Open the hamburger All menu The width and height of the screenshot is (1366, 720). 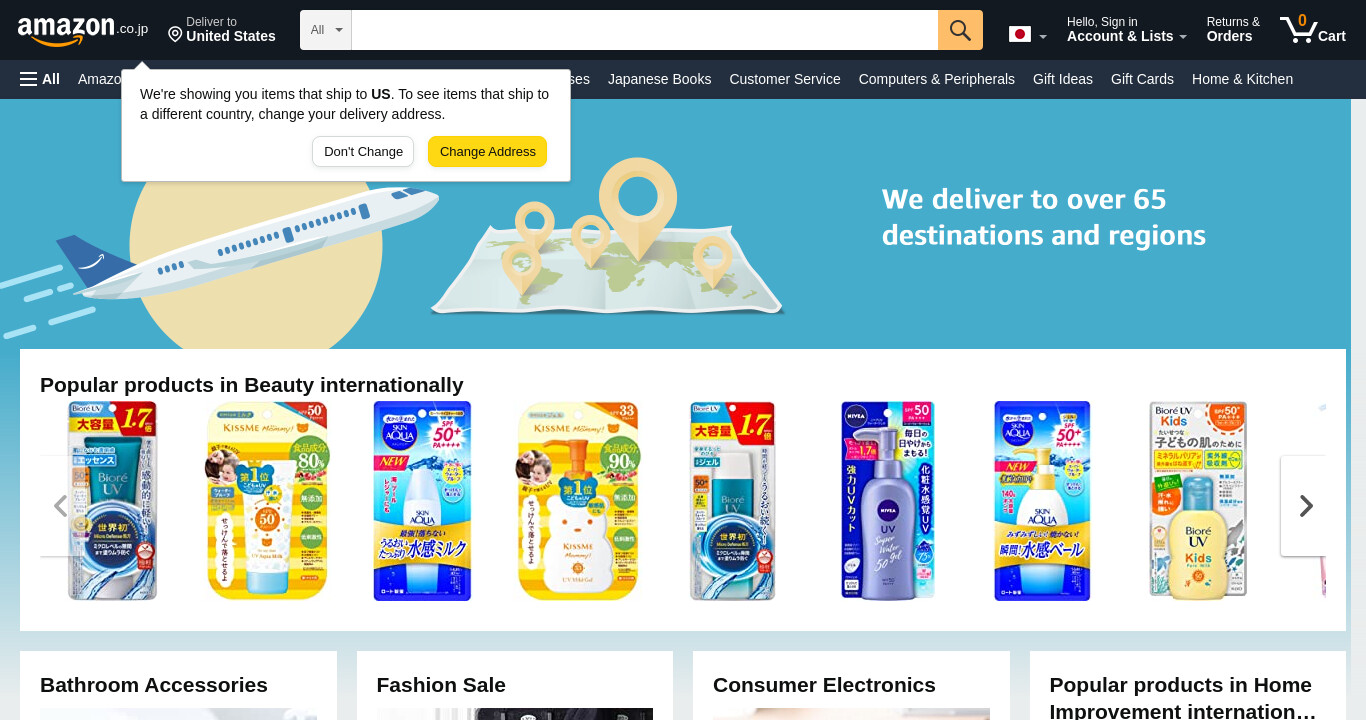[40, 79]
